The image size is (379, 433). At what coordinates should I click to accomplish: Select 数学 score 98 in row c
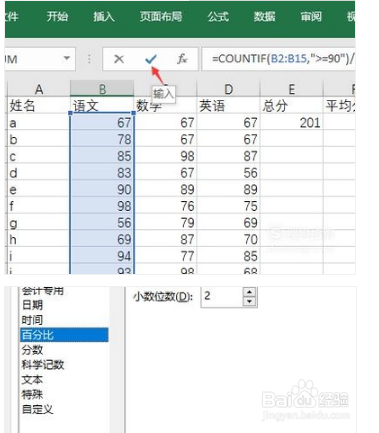[165, 156]
